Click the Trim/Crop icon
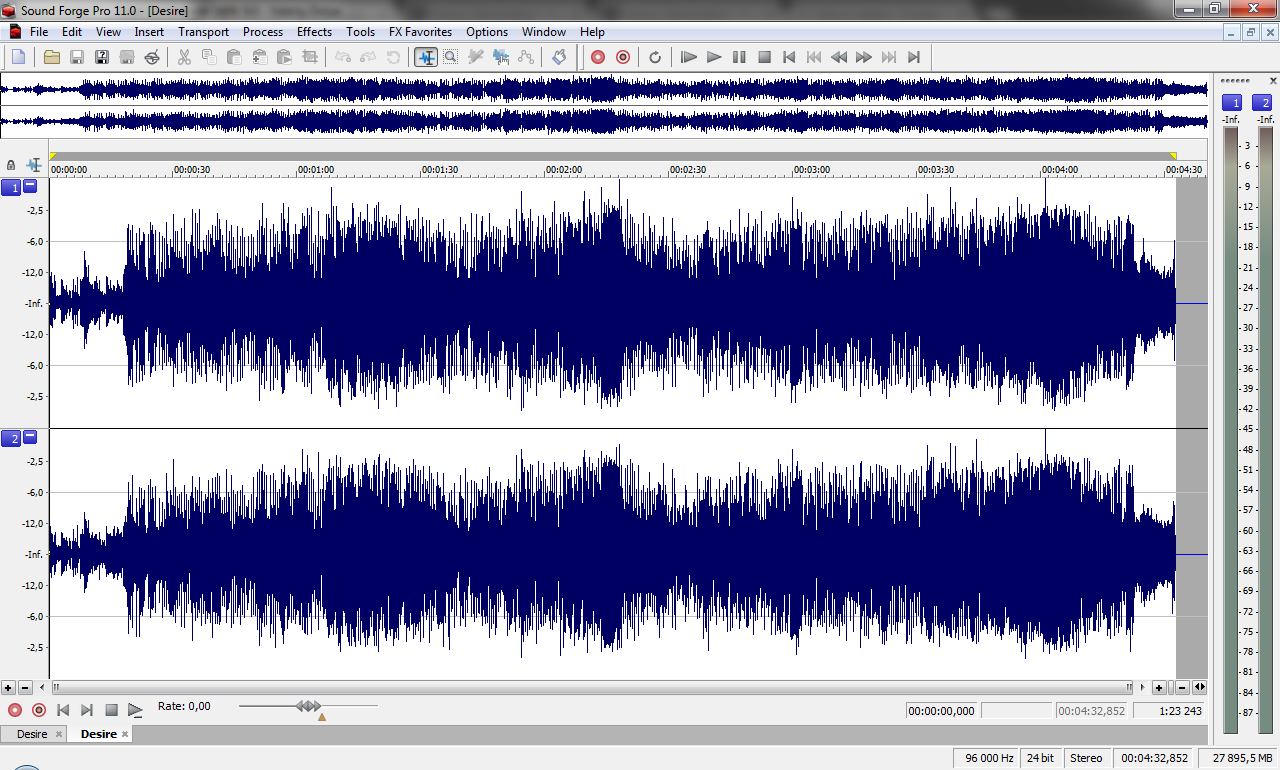 click(310, 57)
